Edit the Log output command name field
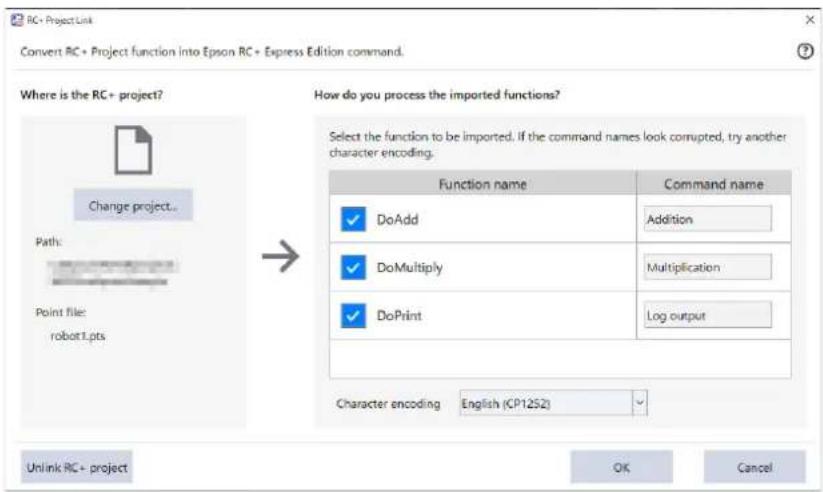The width and height of the screenshot is (823, 492). click(x=708, y=315)
